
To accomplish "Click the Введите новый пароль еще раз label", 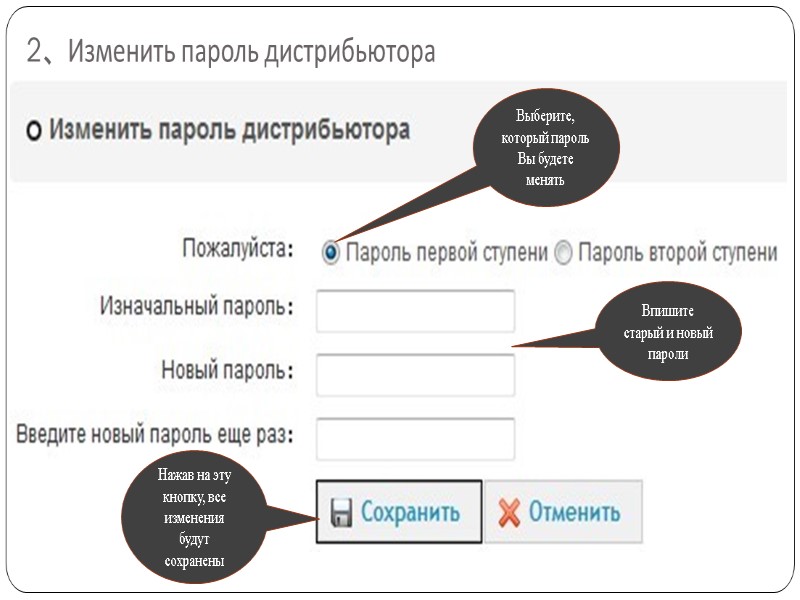I will pos(156,434).
